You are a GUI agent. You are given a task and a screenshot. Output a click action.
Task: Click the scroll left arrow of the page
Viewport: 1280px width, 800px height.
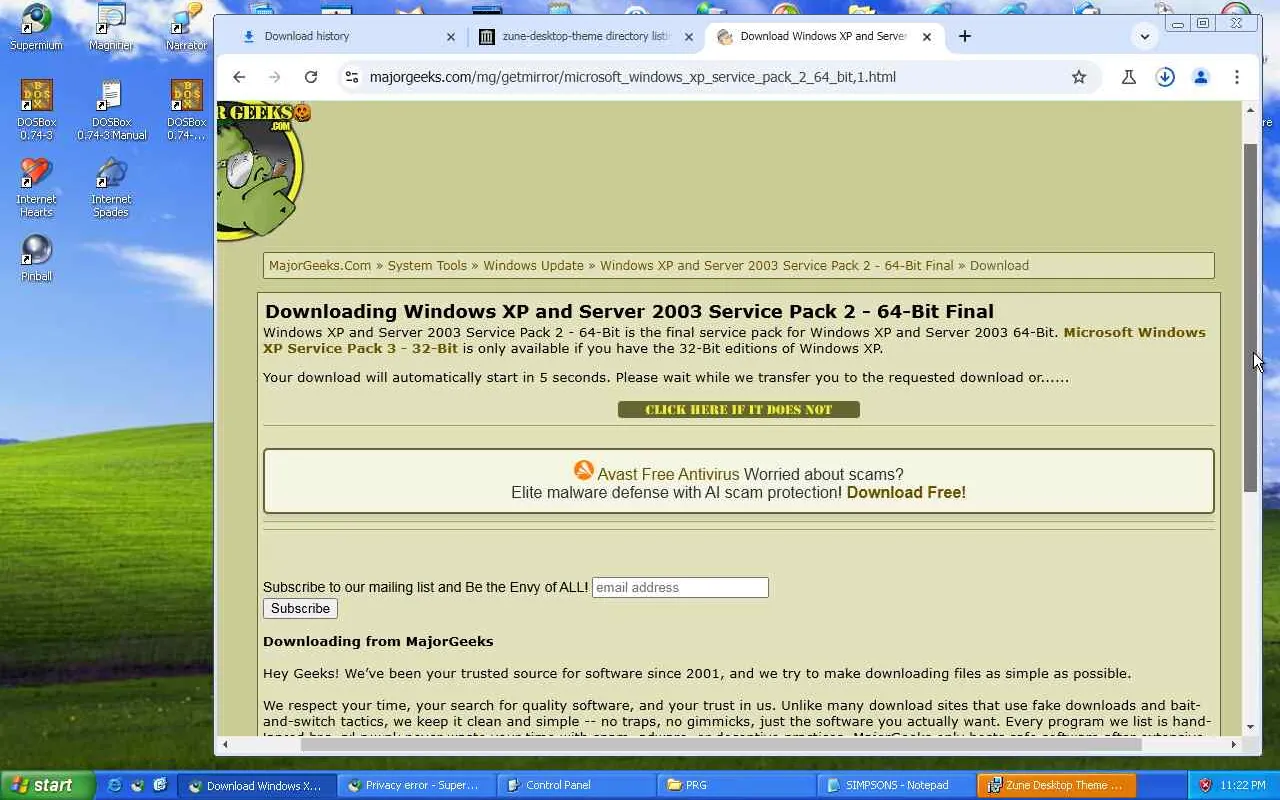(x=225, y=744)
